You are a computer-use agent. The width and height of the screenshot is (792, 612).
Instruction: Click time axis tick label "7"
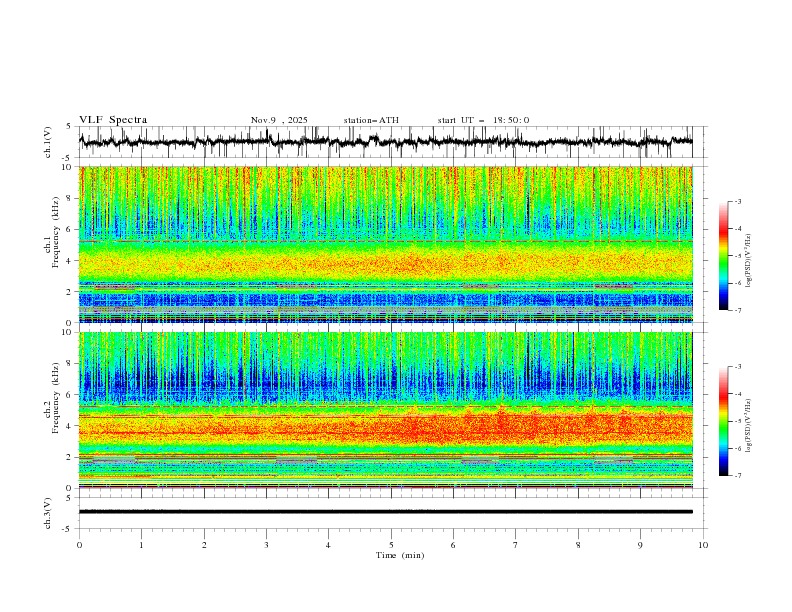pyautogui.click(x=516, y=545)
